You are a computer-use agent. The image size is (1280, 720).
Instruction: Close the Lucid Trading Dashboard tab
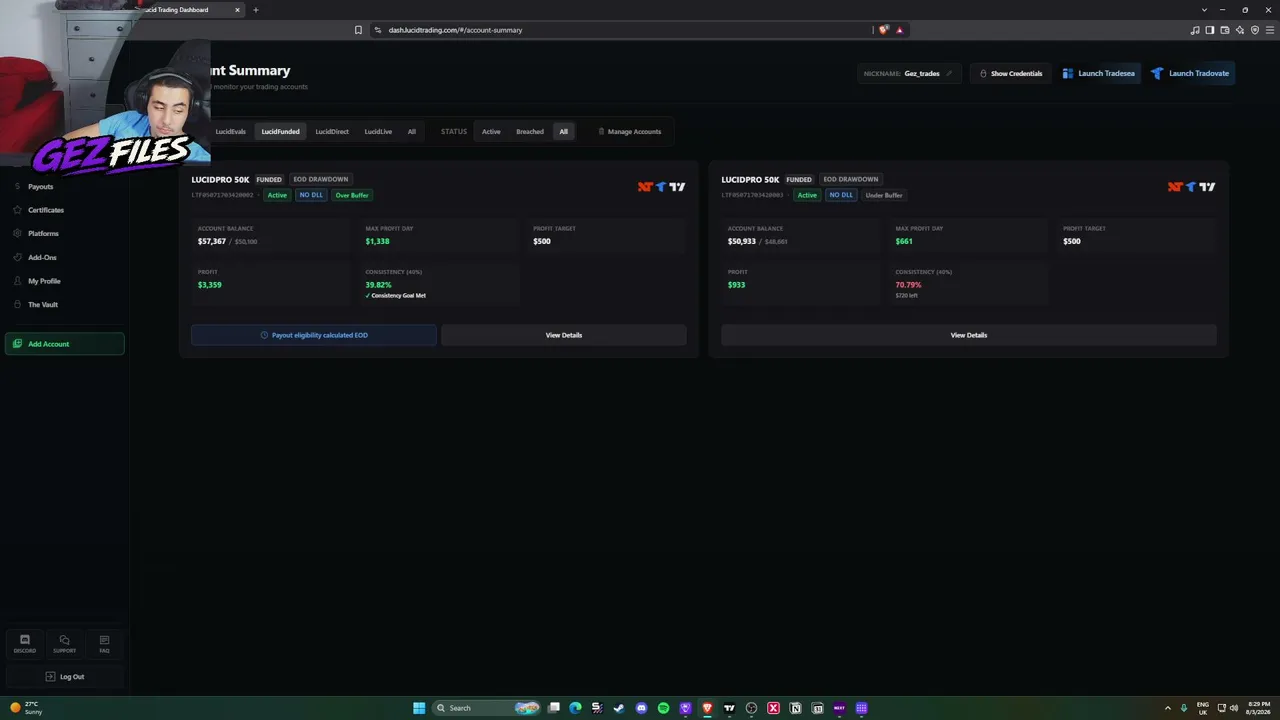(237, 10)
